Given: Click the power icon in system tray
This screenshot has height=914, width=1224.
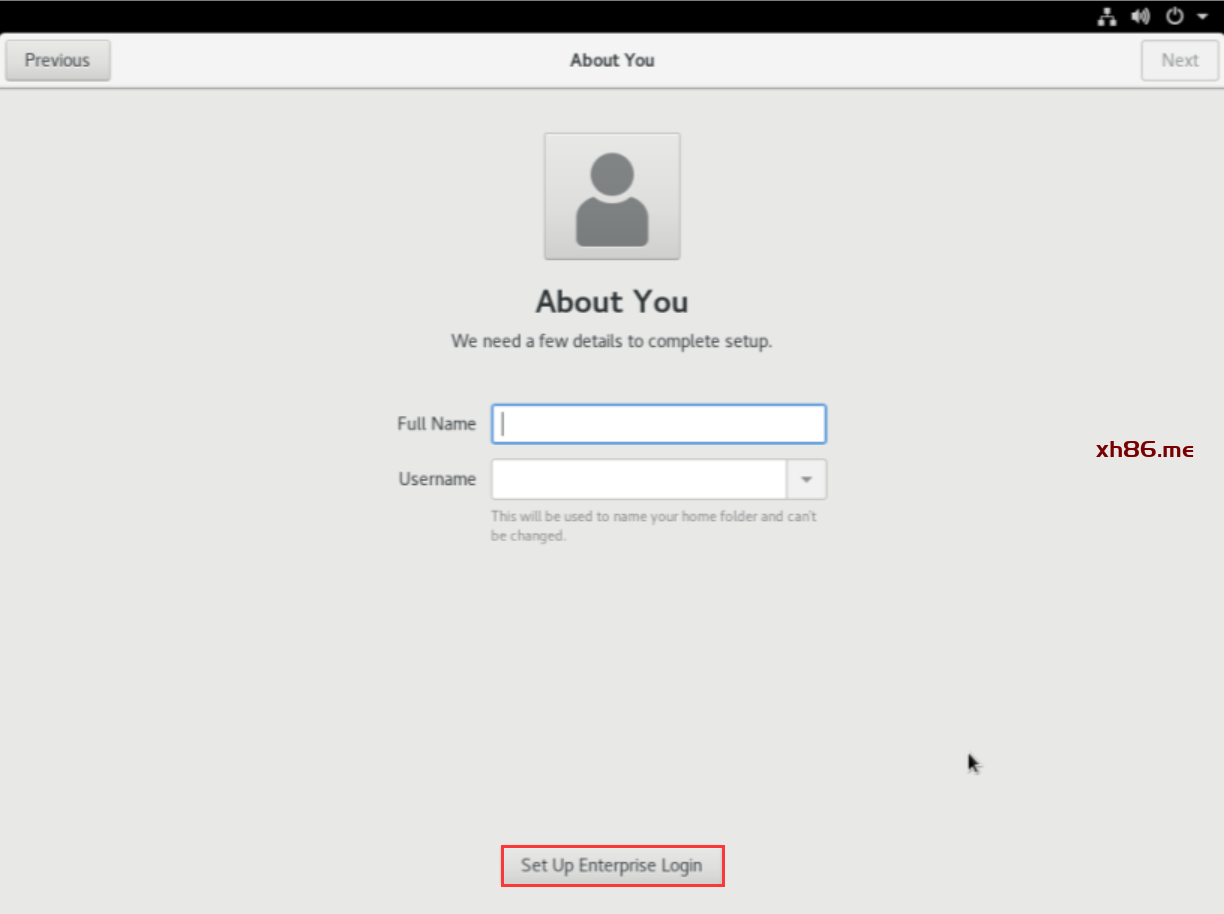Looking at the screenshot, I should tap(1175, 16).
